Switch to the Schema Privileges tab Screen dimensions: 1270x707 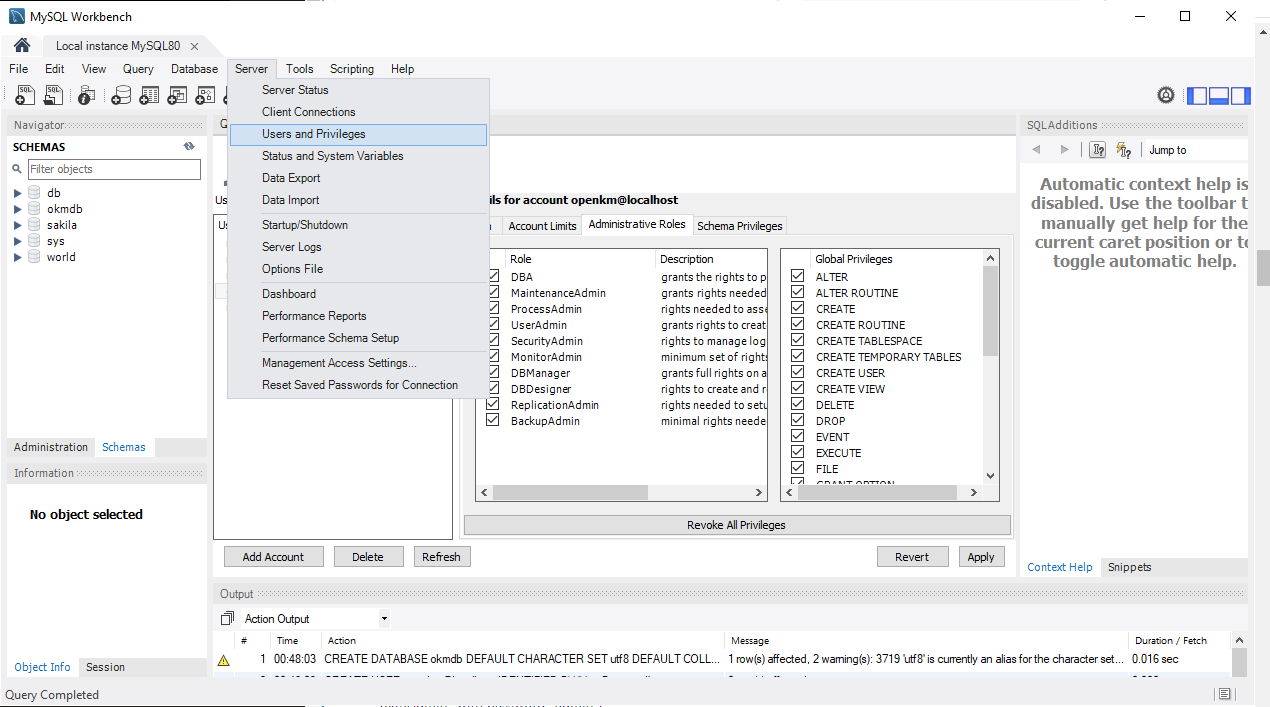click(740, 226)
